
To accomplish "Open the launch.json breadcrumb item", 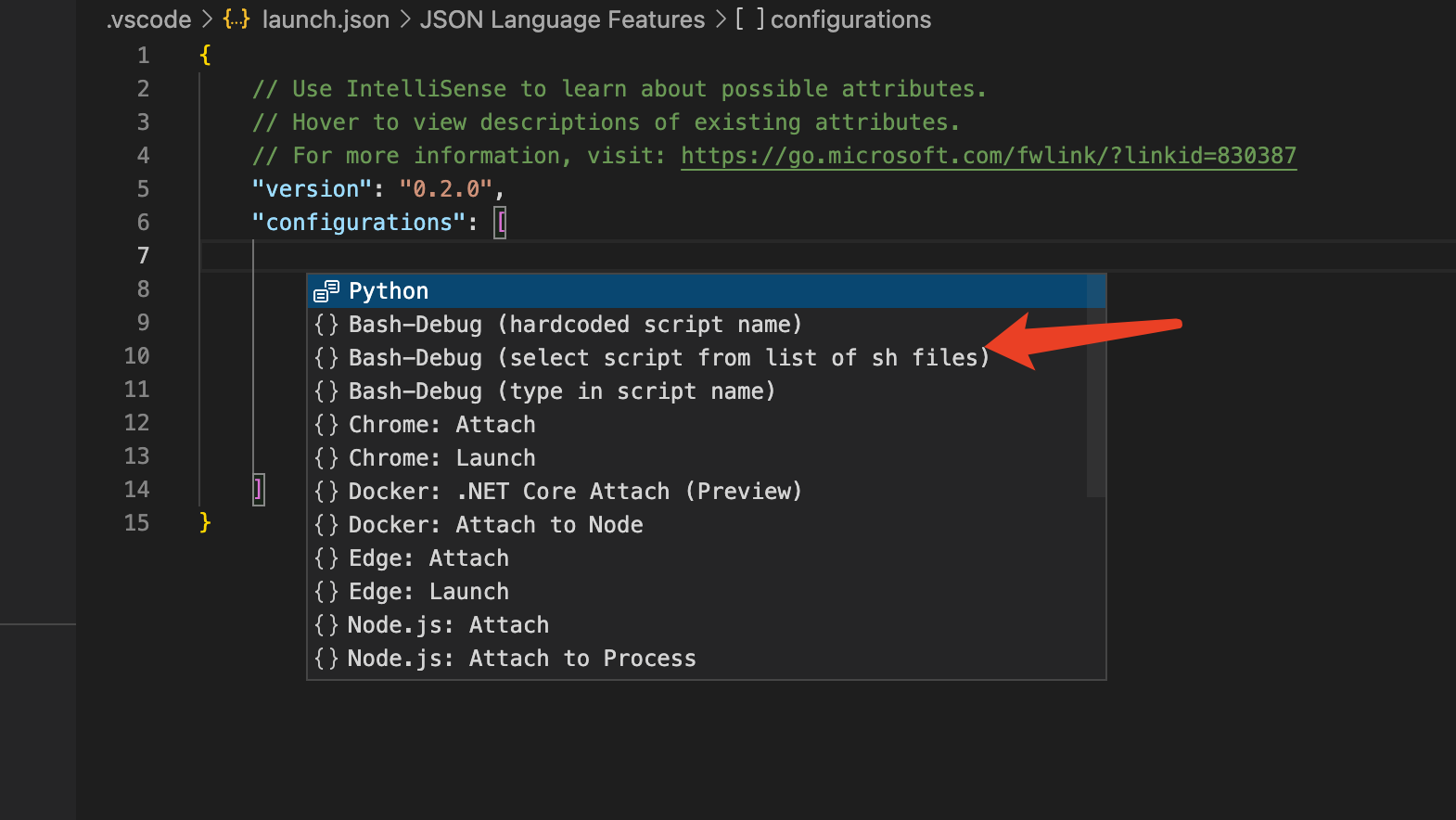I will (326, 19).
